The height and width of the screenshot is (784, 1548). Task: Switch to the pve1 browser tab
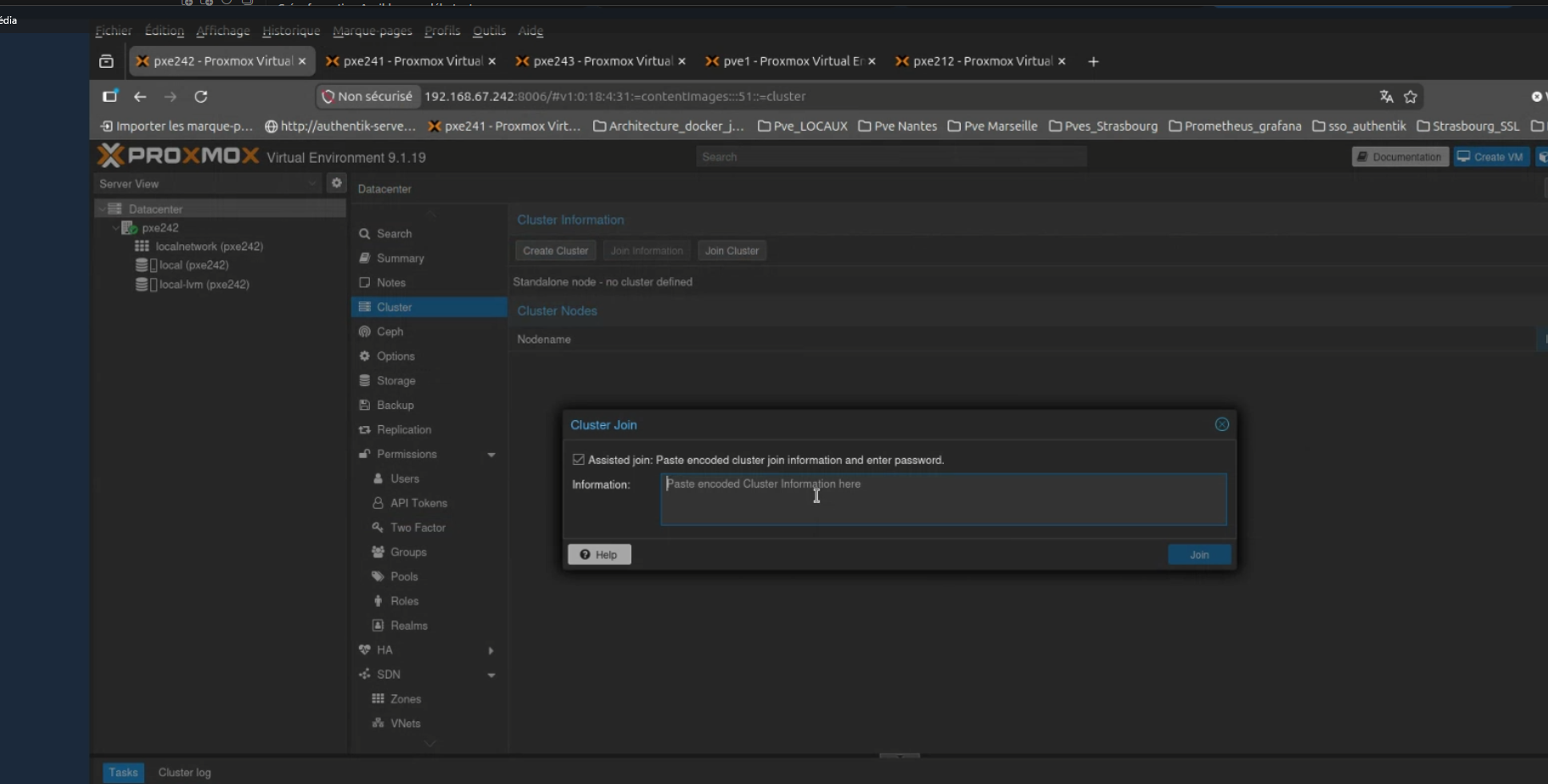point(791,61)
